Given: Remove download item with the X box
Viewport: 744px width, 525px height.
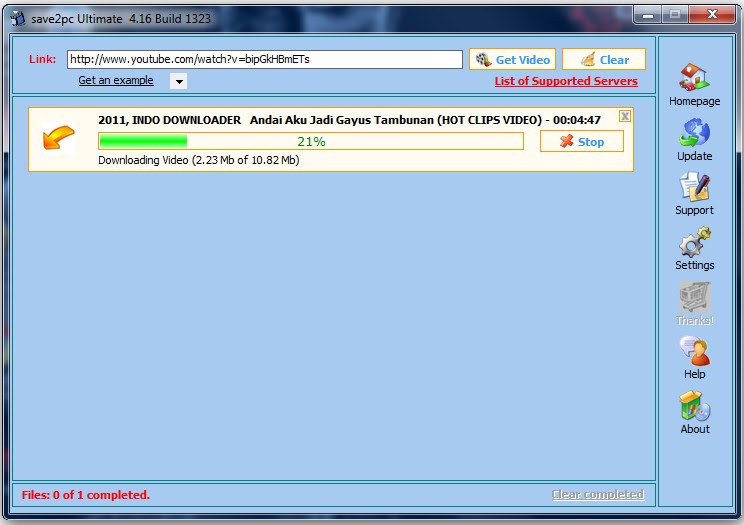Looking at the screenshot, I should click(625, 116).
